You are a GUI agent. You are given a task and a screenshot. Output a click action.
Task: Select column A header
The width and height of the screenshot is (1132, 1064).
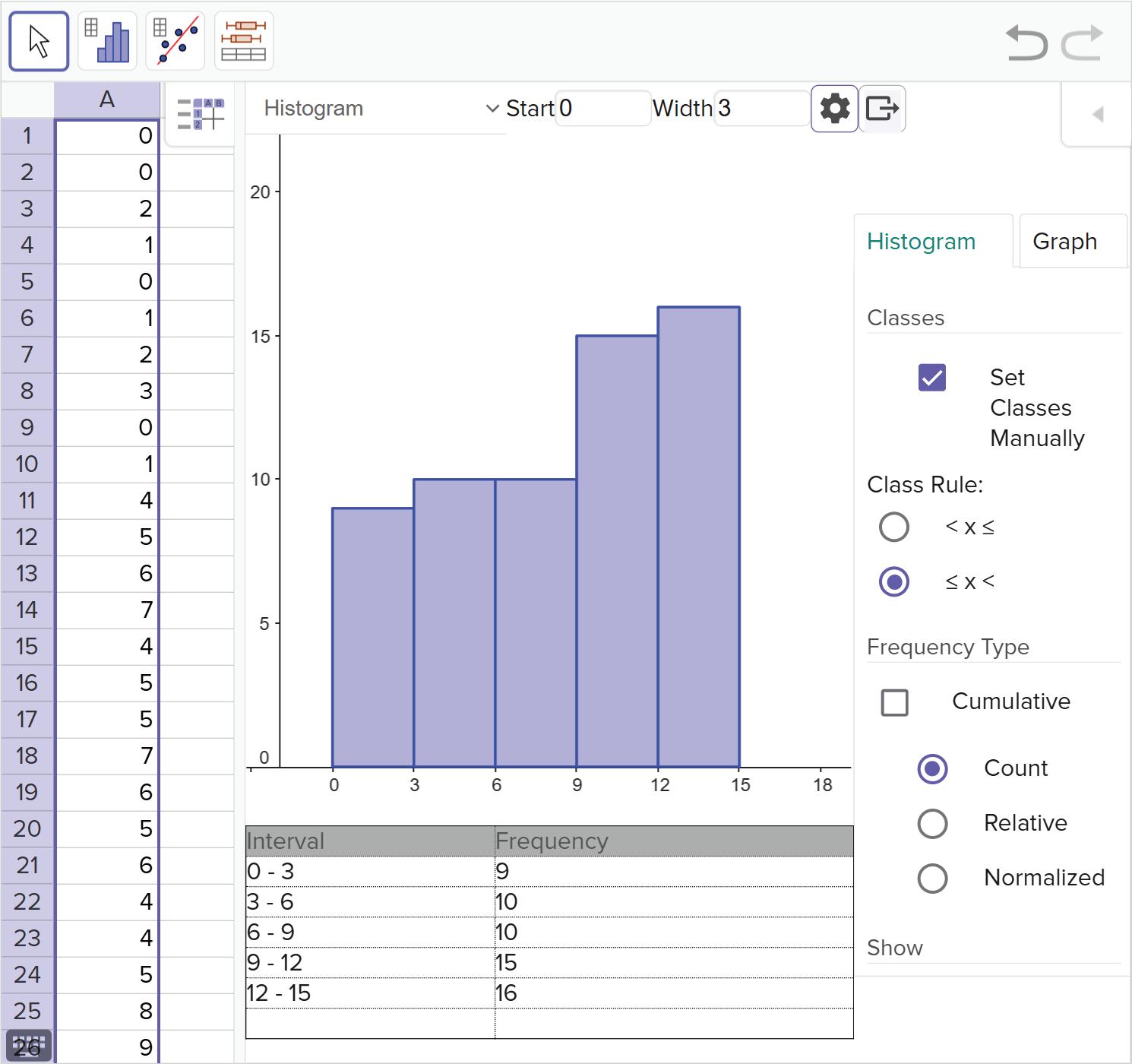(107, 100)
